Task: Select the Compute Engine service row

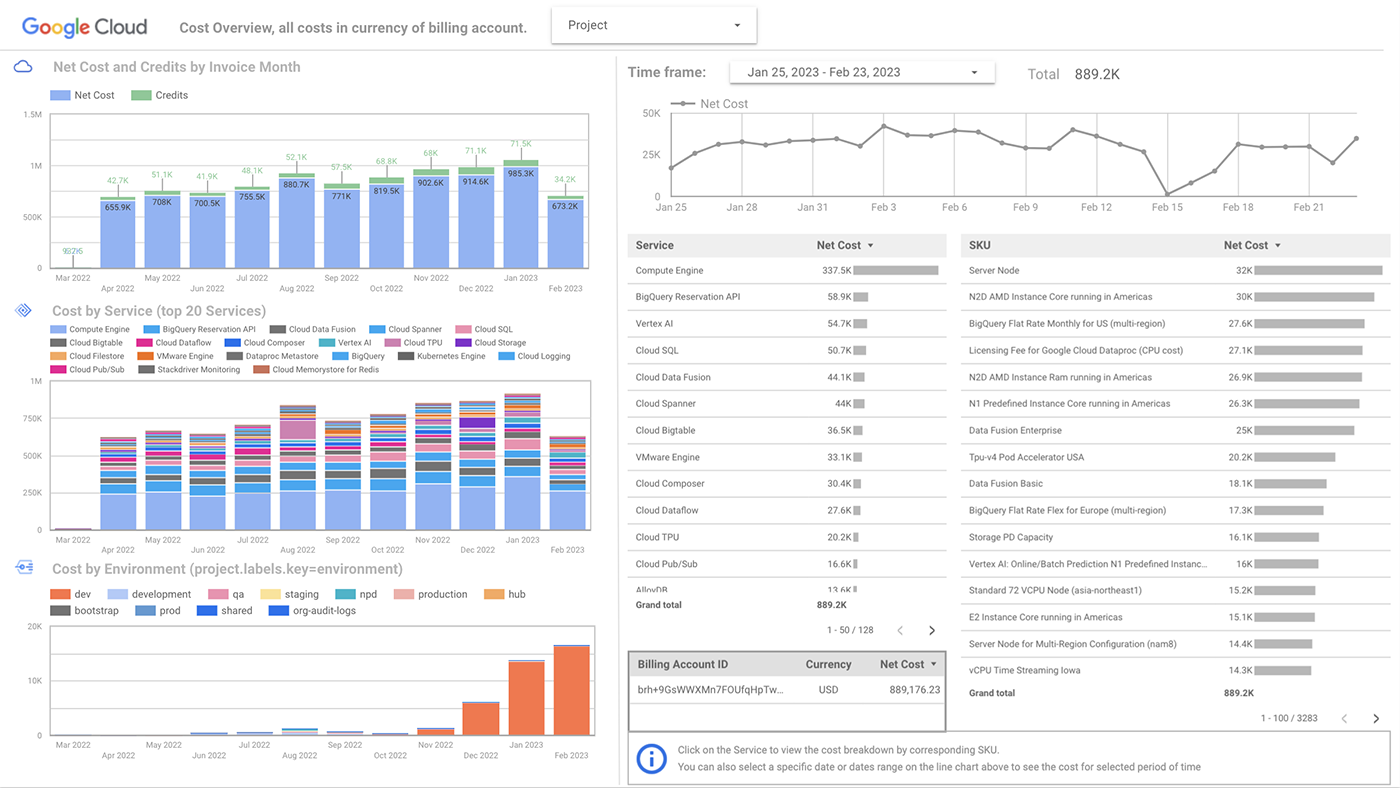Action: 700,270
